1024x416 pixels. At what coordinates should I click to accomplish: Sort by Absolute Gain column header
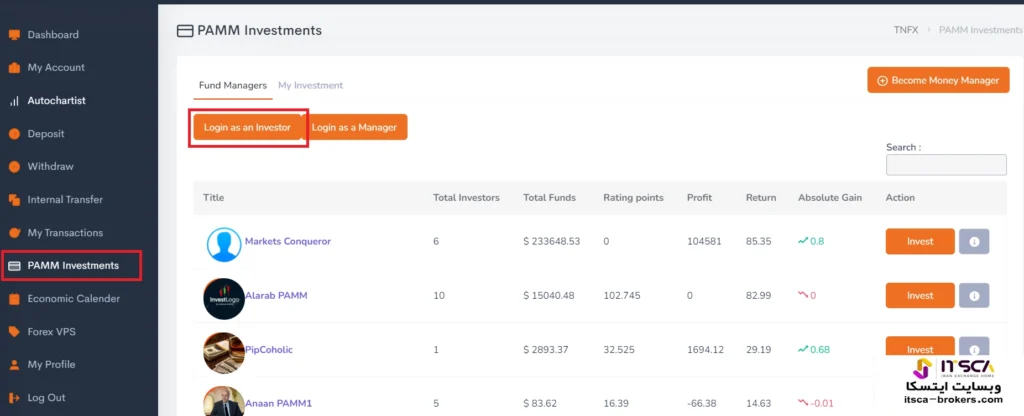[x=830, y=197]
